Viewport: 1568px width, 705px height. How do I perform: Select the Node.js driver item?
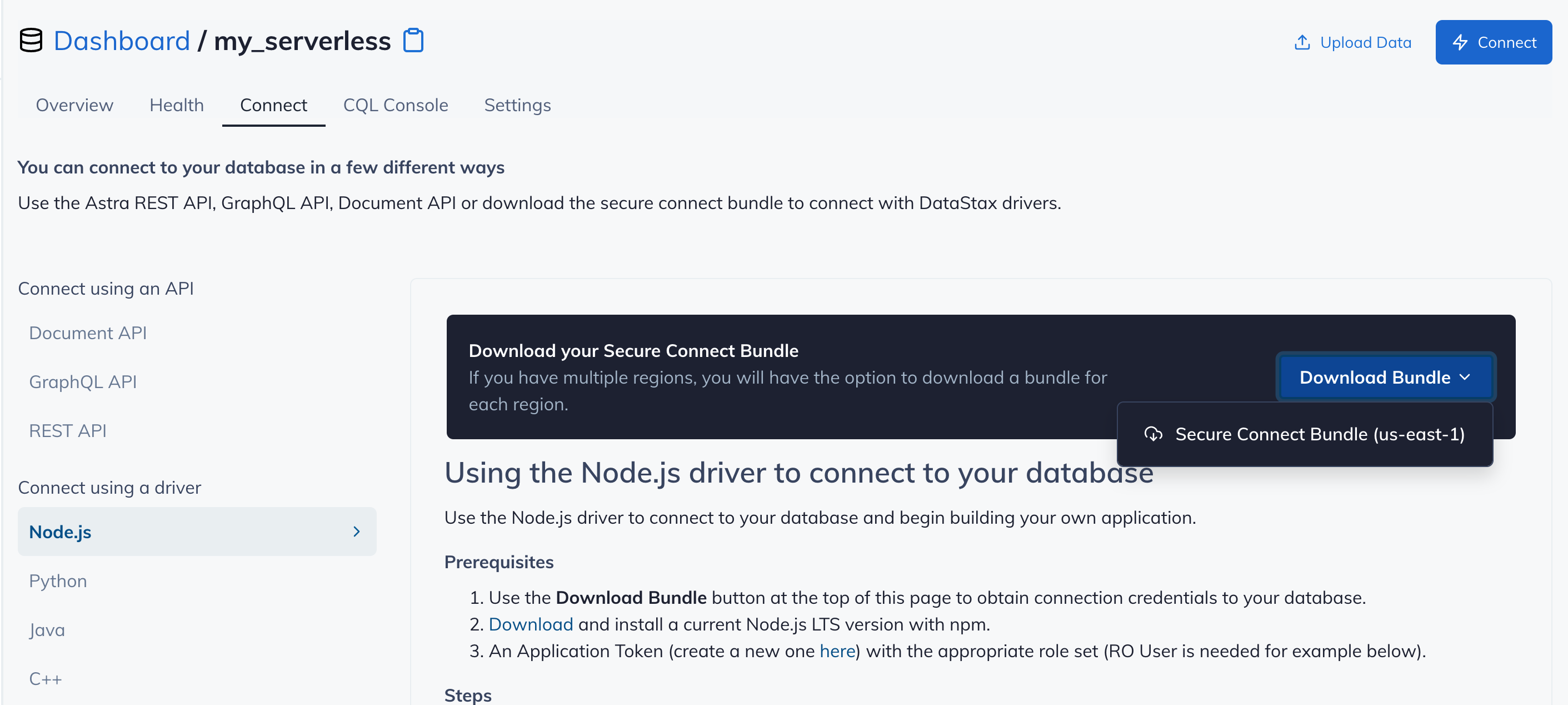point(197,532)
